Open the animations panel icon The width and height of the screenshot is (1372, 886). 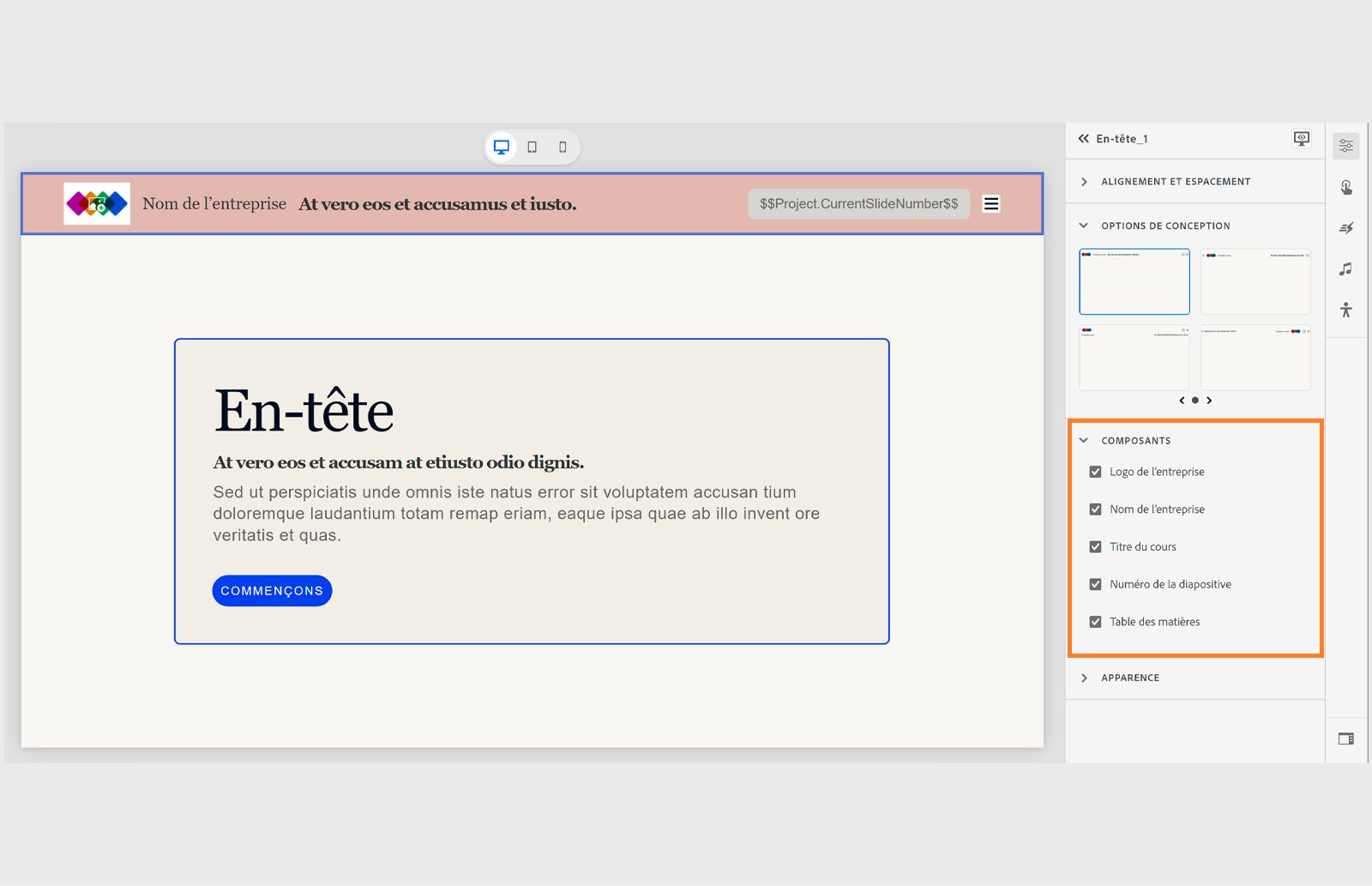1345,227
